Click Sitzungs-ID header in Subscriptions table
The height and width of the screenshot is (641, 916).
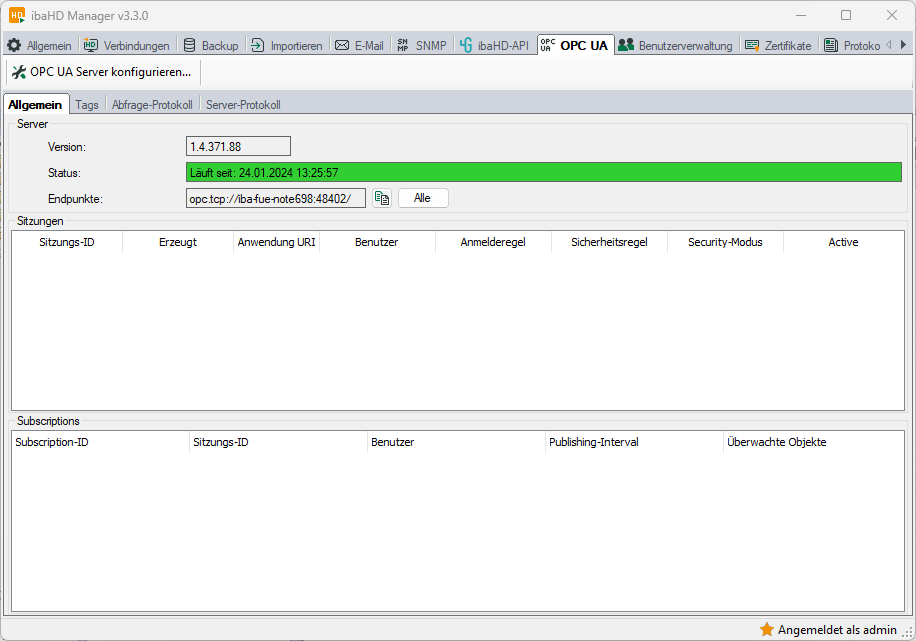pyautogui.click(x=279, y=442)
